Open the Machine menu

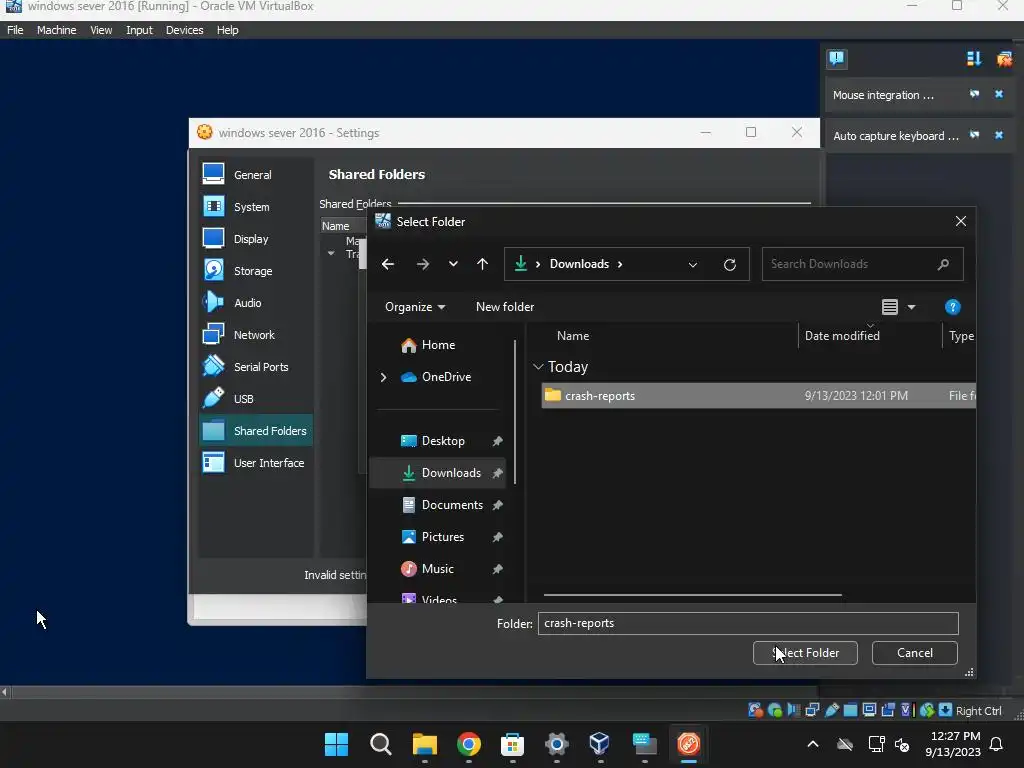point(56,30)
